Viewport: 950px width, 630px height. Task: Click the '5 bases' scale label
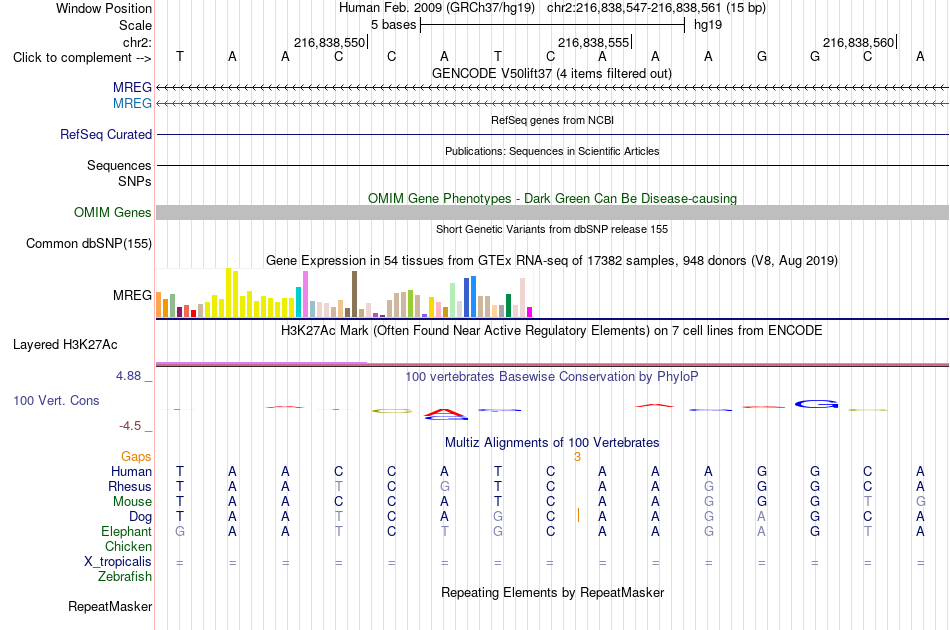point(394,25)
